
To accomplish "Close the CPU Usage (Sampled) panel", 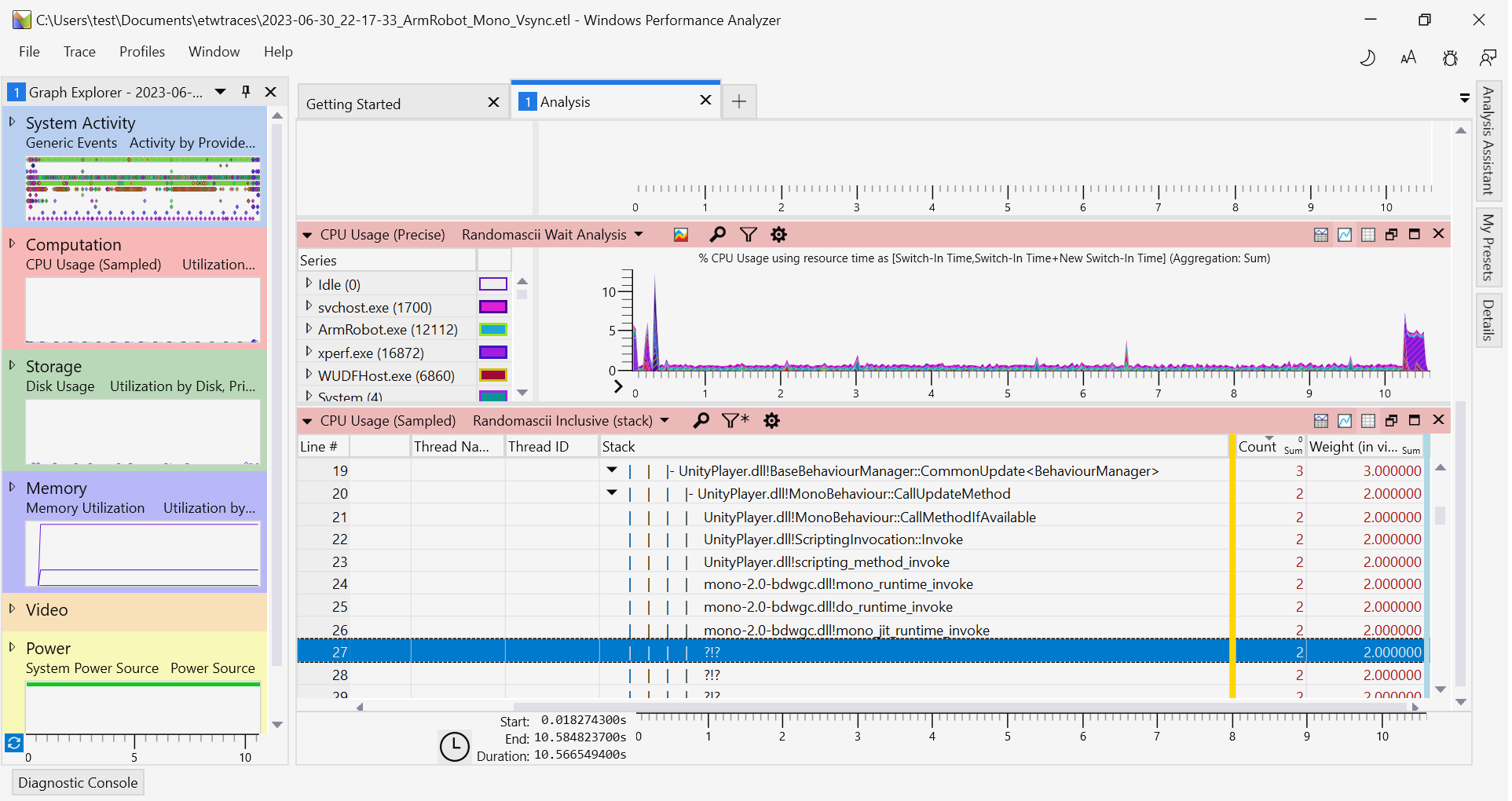I will (1438, 419).
